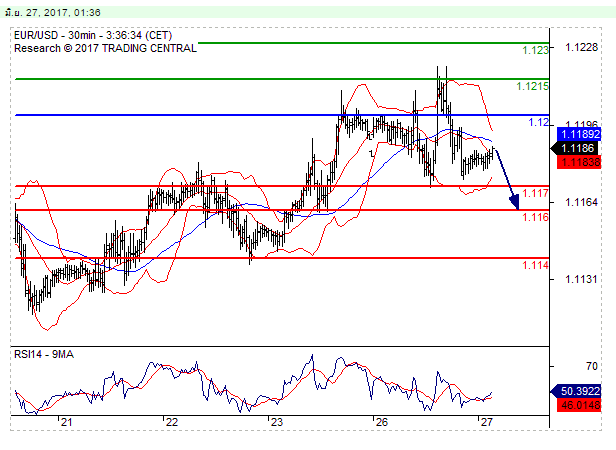Click the Research © 2017 TRADING CENTRAL text
Screen dimensions: 616x450
pos(105,48)
